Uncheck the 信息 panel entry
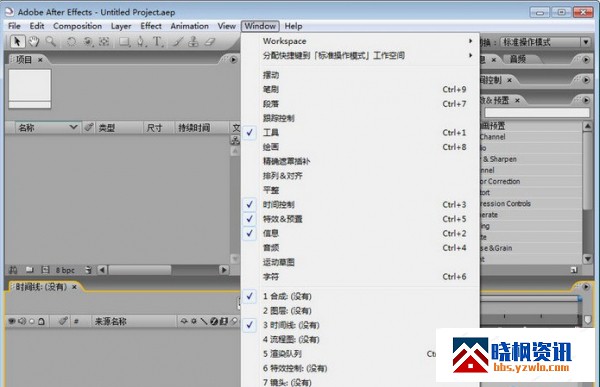The image size is (600, 387). (x=361, y=233)
